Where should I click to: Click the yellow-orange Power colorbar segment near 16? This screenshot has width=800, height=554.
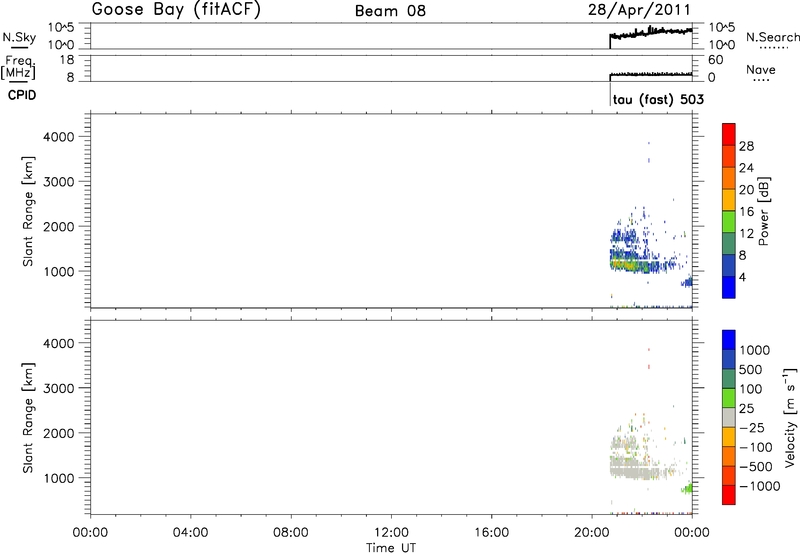[x=729, y=199]
